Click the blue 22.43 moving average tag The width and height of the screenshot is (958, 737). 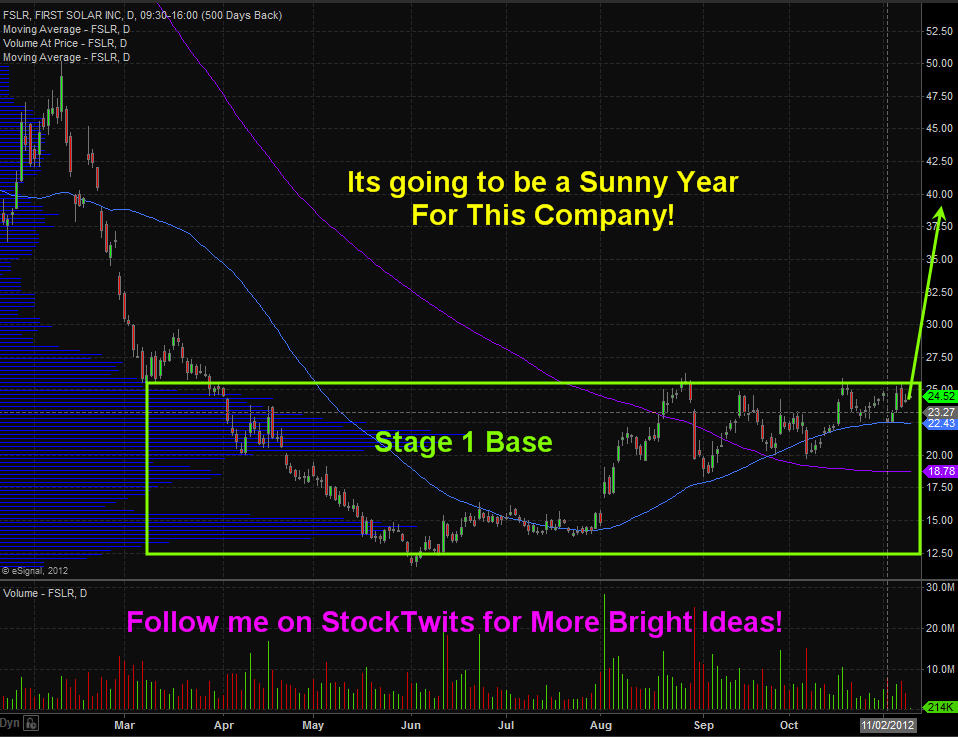(940, 424)
